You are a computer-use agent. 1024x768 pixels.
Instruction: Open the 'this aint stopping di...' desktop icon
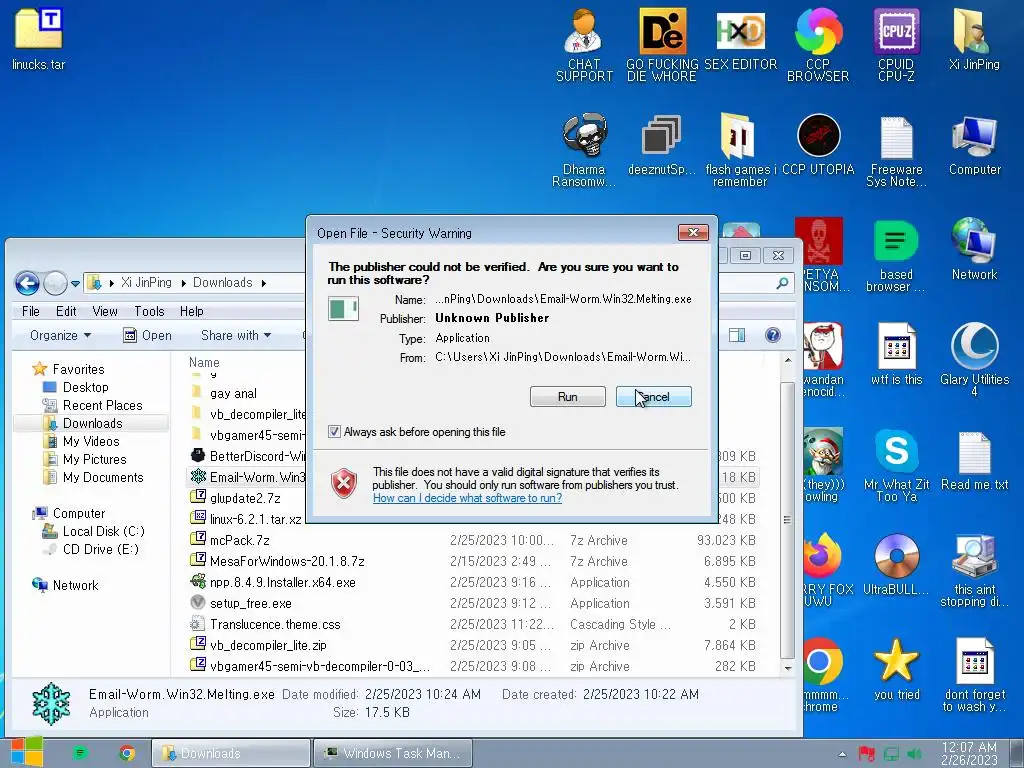pos(974,570)
